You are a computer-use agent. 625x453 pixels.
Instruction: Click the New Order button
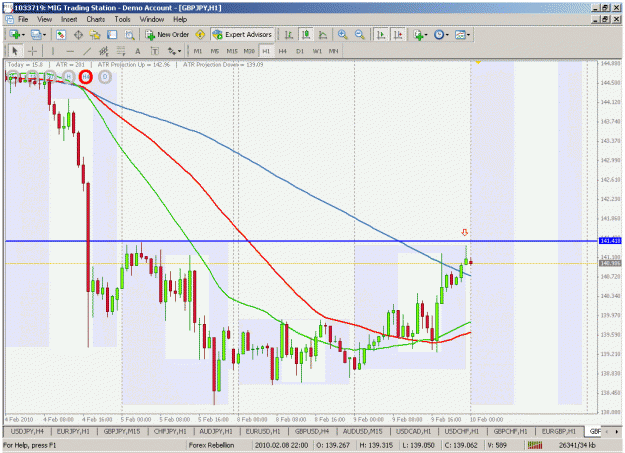click(x=167, y=35)
